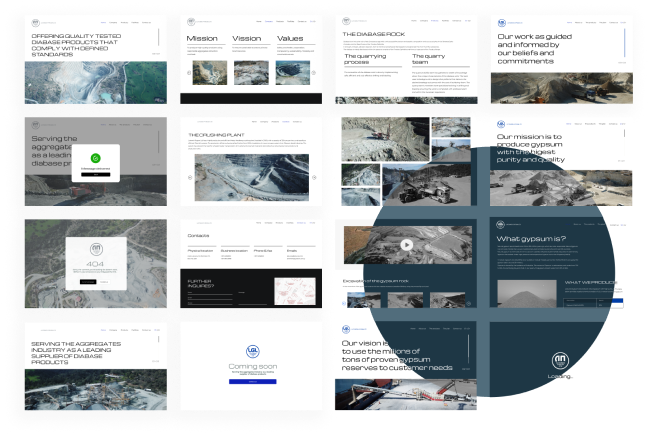649x436 pixels.
Task: Open the truck quarry photo under 'Our work is guided'
Action: point(562,88)
